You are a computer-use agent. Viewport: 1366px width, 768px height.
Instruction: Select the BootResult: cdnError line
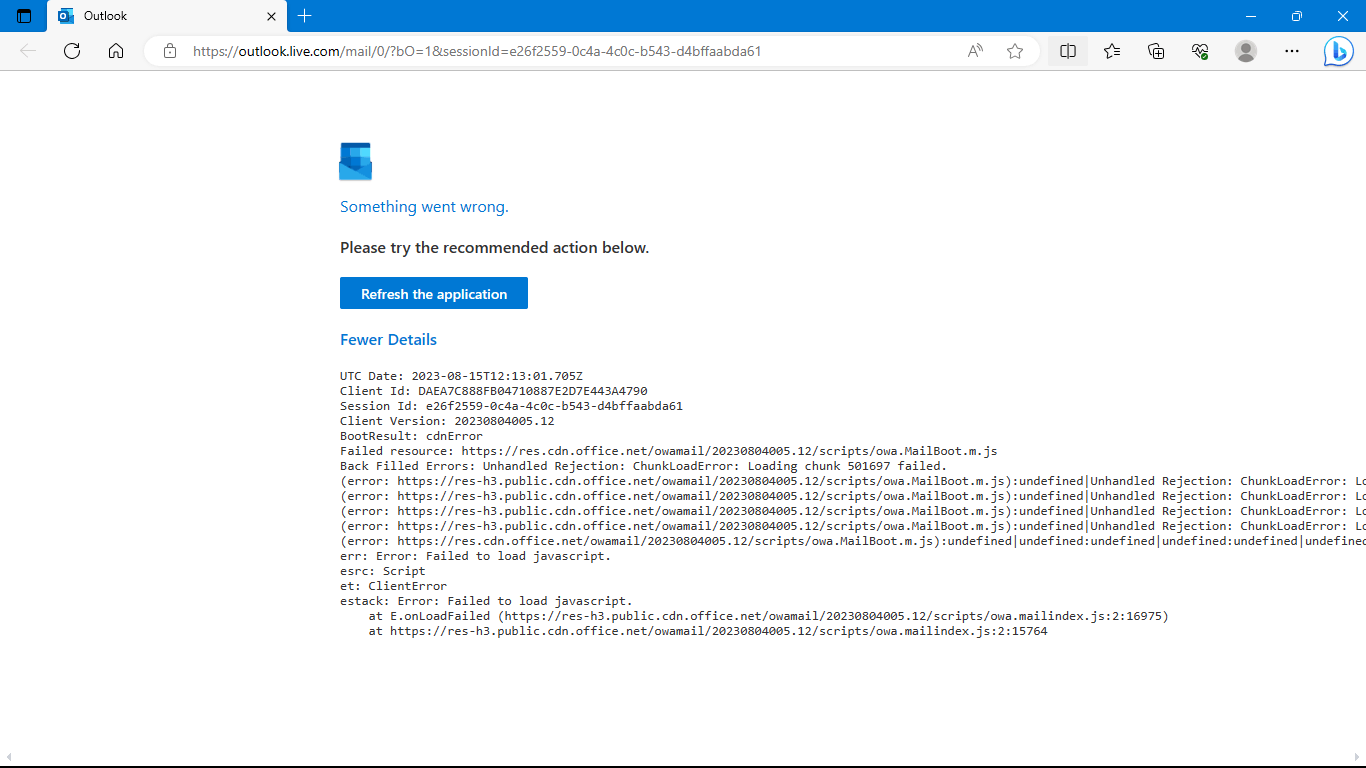pyautogui.click(x=411, y=436)
